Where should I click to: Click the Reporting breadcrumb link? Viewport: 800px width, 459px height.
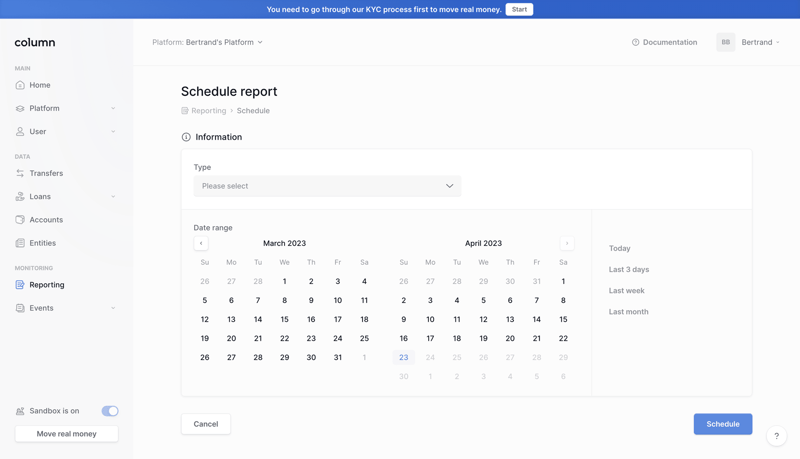209,111
